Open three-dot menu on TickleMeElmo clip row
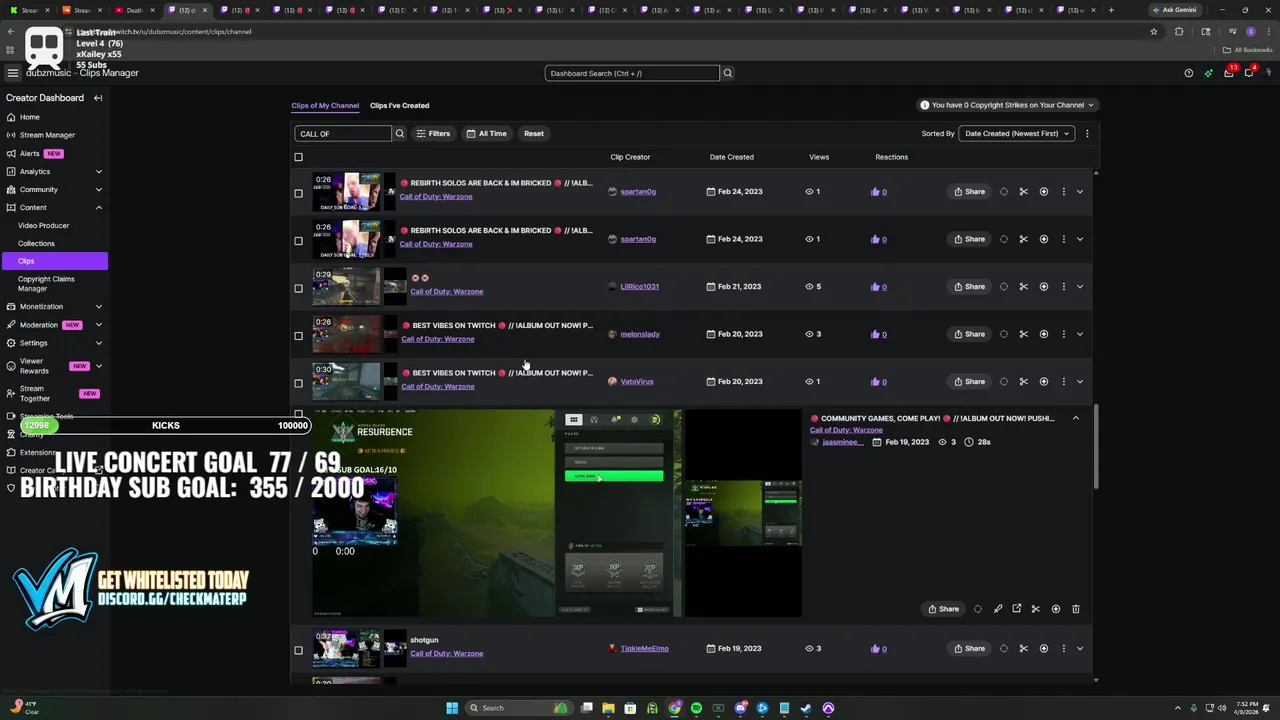This screenshot has height=720, width=1280. pos(1063,649)
